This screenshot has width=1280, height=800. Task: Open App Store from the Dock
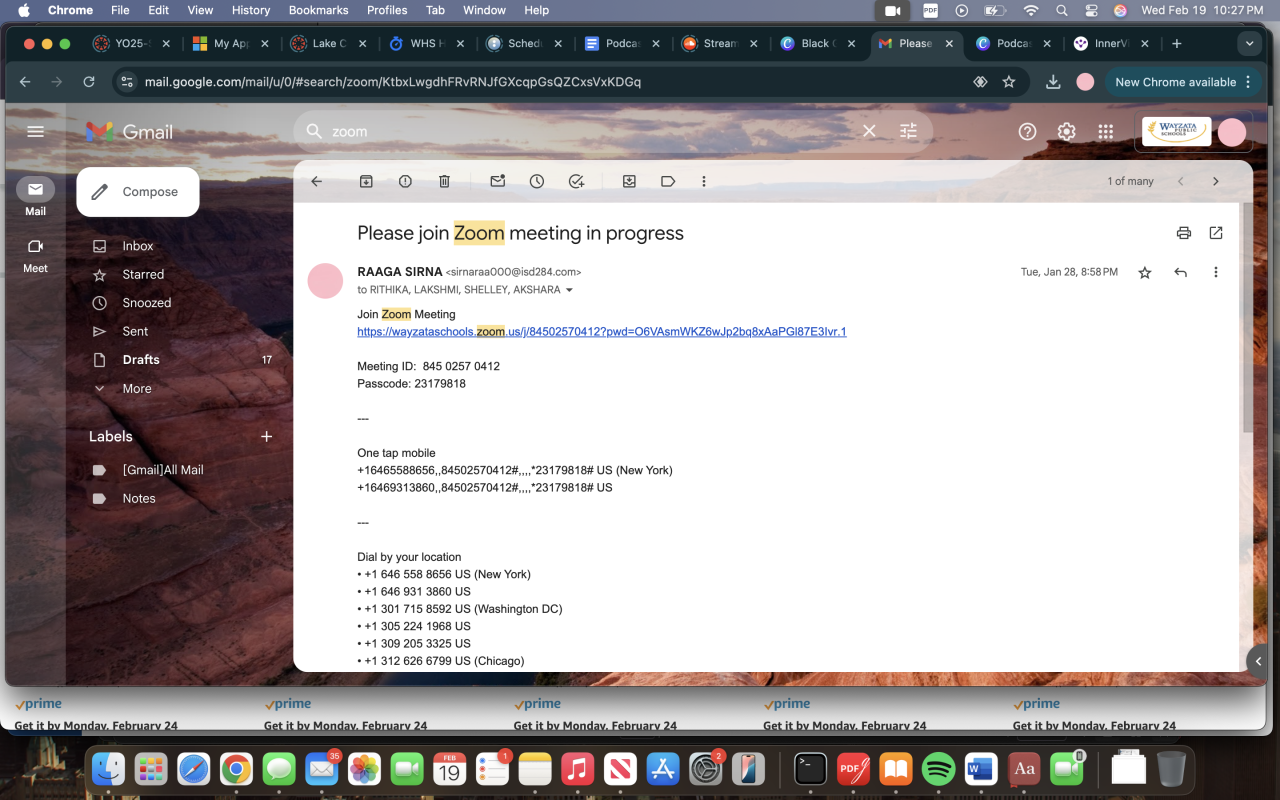tap(663, 769)
